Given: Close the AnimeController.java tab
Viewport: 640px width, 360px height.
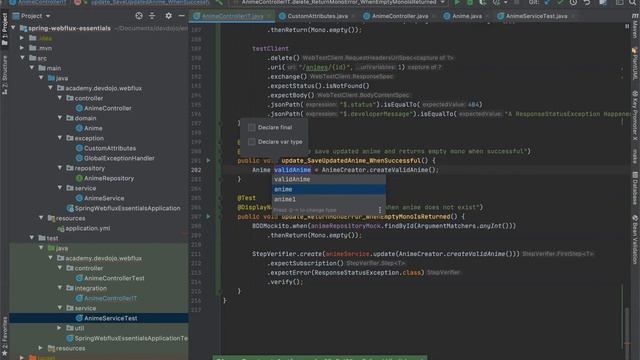Looking at the screenshot, I should (x=433, y=16).
